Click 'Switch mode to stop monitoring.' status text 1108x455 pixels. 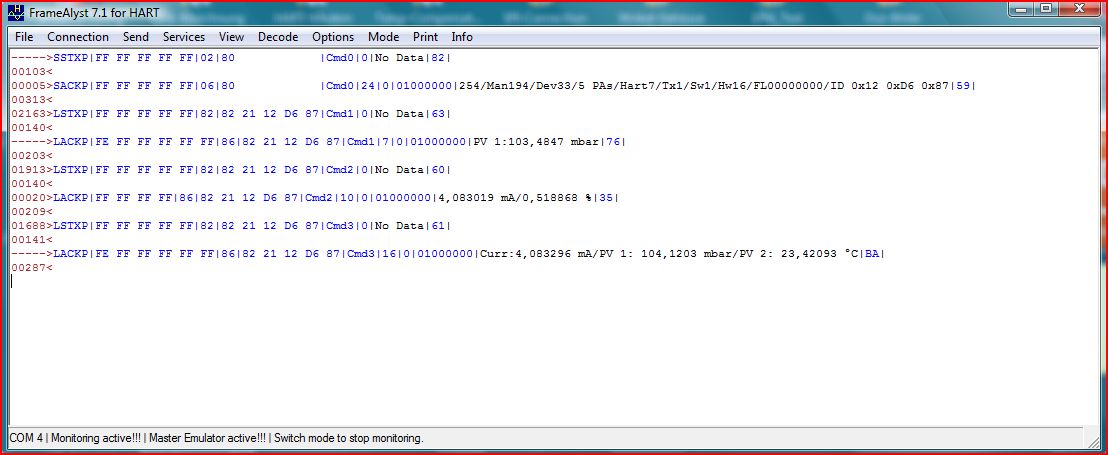pos(348,438)
